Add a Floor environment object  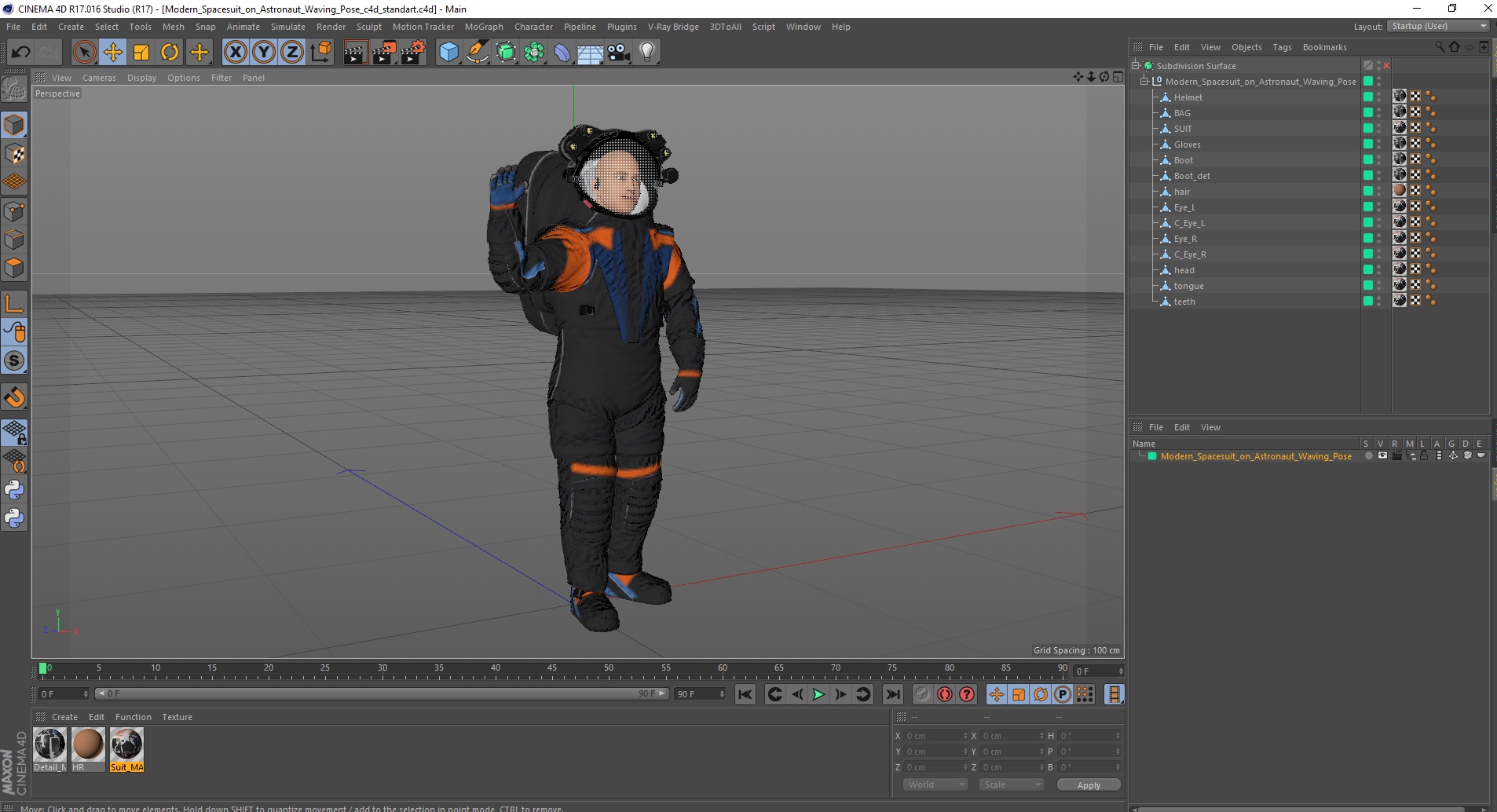click(590, 53)
